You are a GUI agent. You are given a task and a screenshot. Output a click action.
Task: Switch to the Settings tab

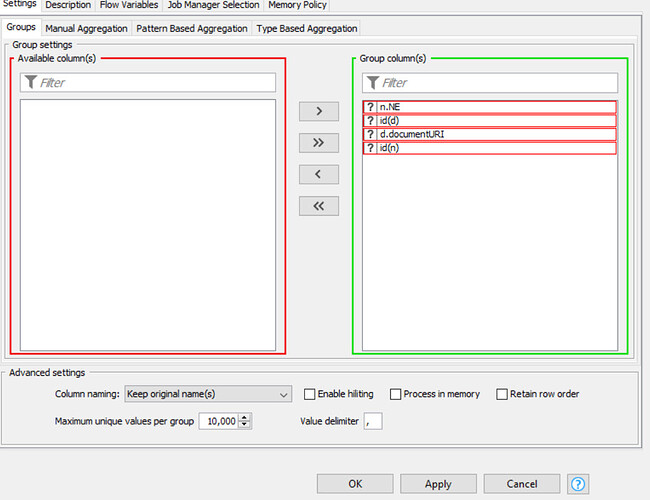19,4
